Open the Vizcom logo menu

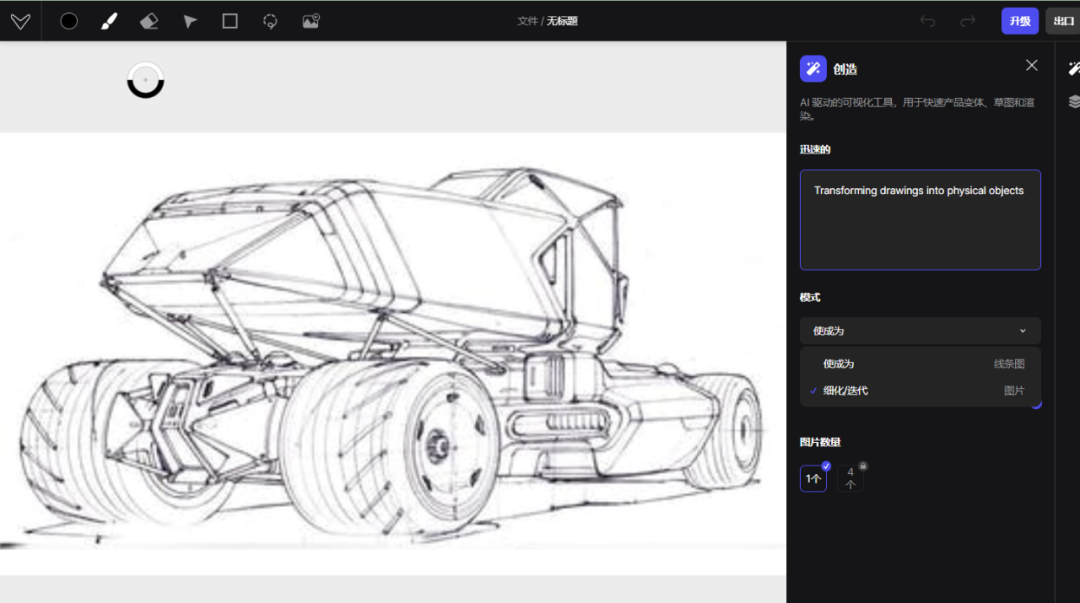(x=21, y=21)
